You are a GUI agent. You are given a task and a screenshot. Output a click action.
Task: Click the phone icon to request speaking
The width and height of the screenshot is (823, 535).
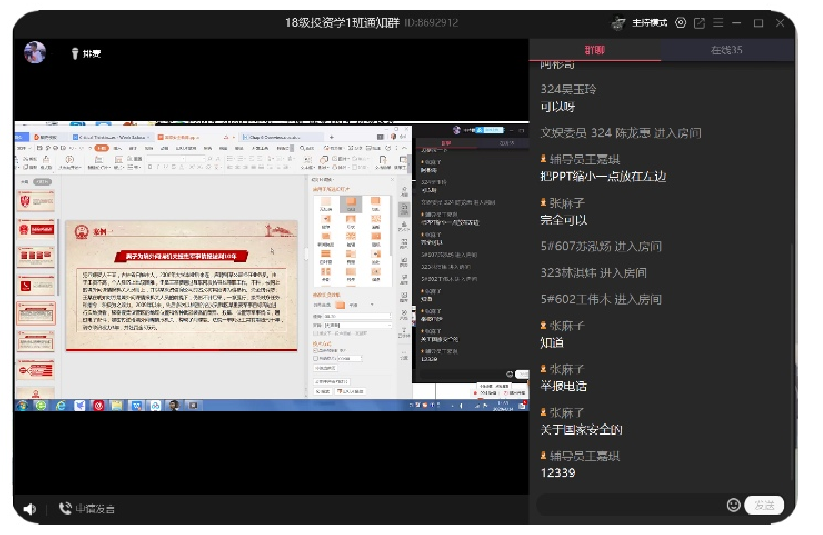click(65, 509)
